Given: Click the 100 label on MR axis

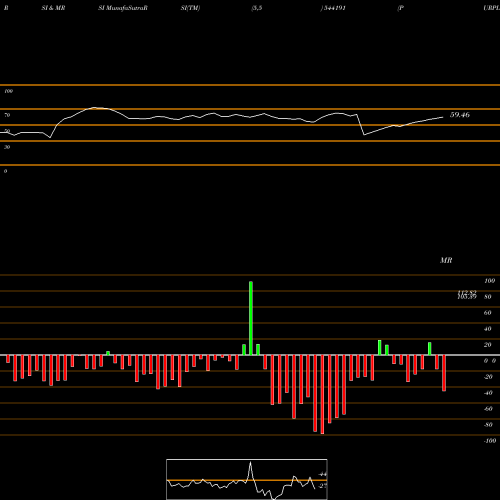Looking at the screenshot, I should pos(489,281).
